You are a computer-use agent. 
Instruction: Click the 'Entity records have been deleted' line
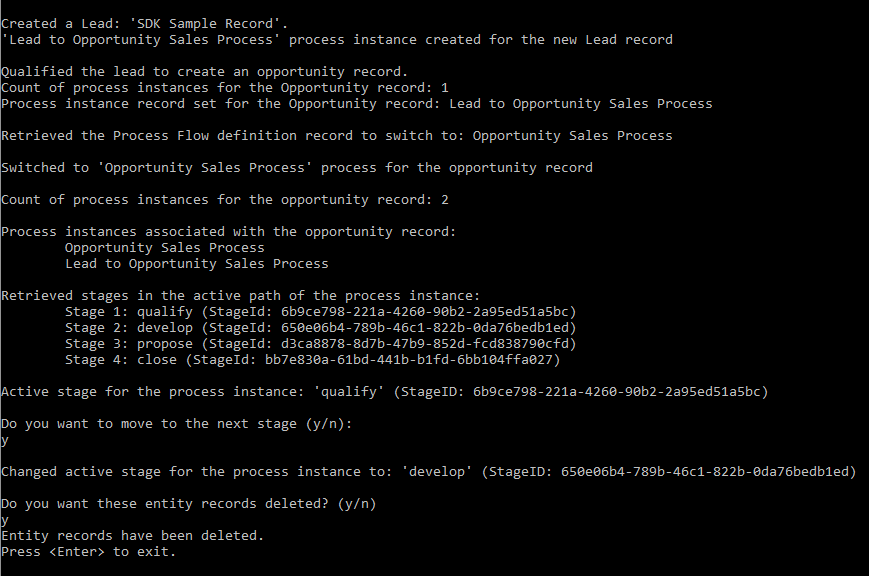click(132, 535)
